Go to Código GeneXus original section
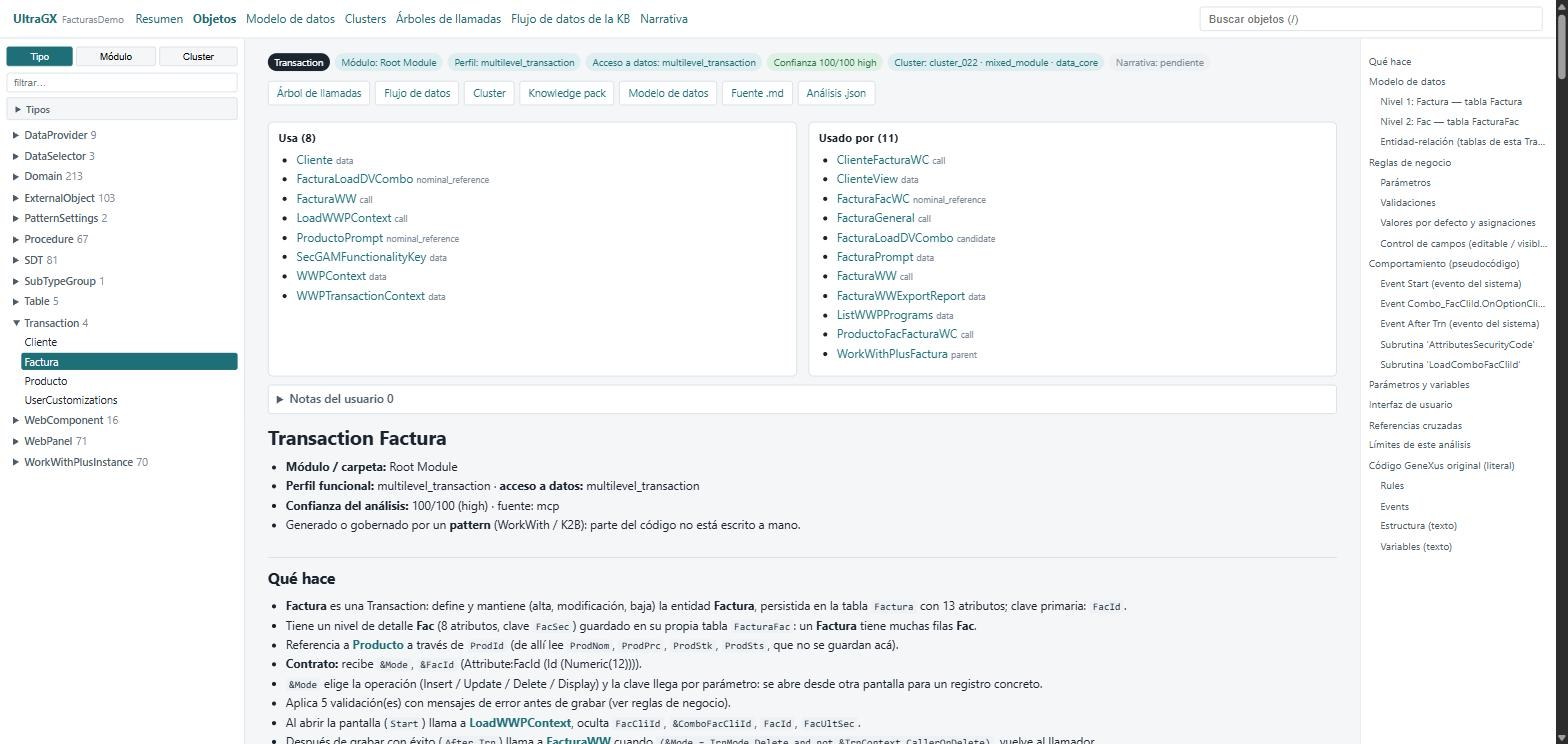 (x=1442, y=466)
